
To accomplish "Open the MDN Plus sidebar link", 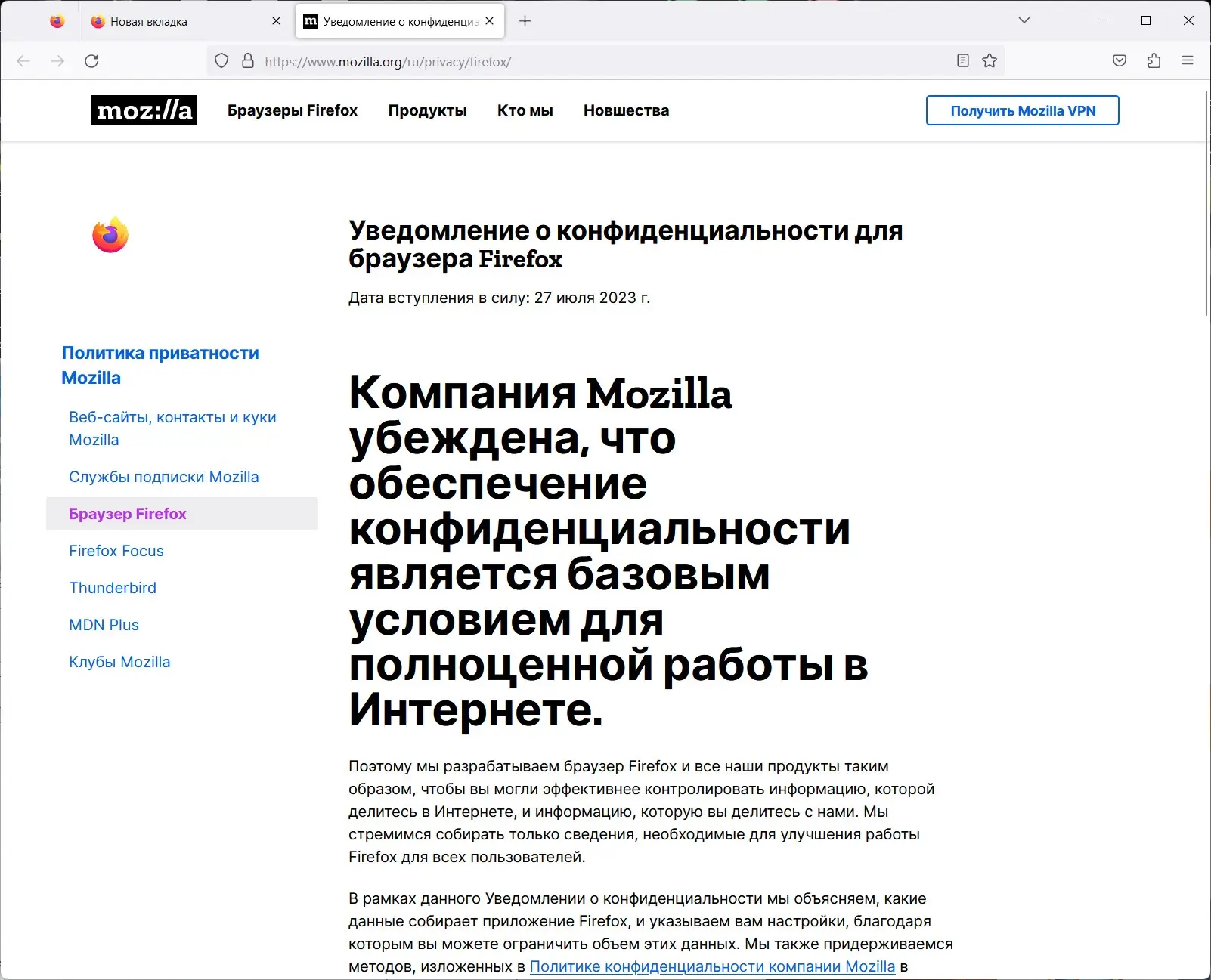I will [x=104, y=625].
